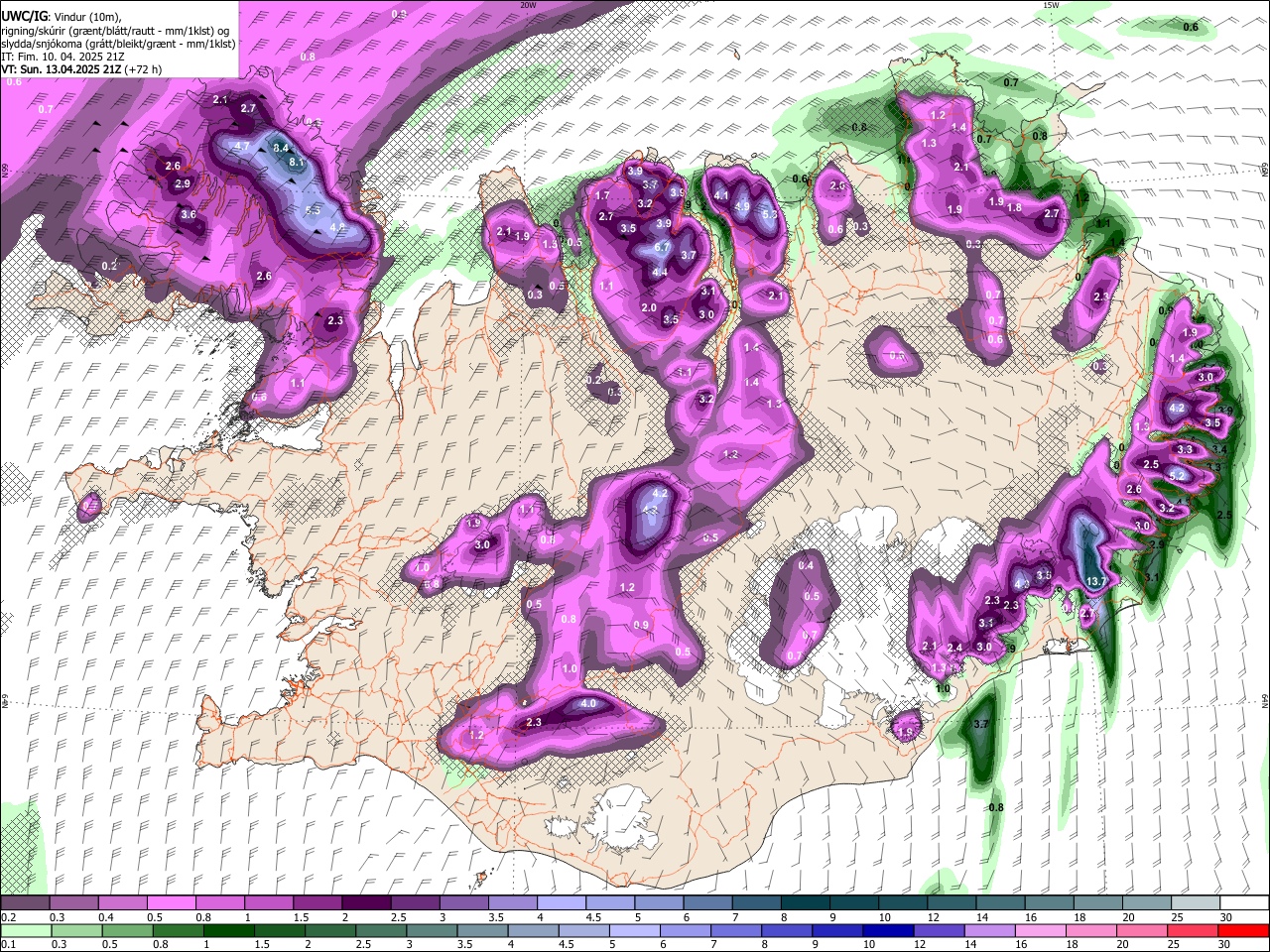This screenshot has width=1270, height=952.
Task: Click the pale green rain legend swatch at 0.1
Action: (26, 930)
